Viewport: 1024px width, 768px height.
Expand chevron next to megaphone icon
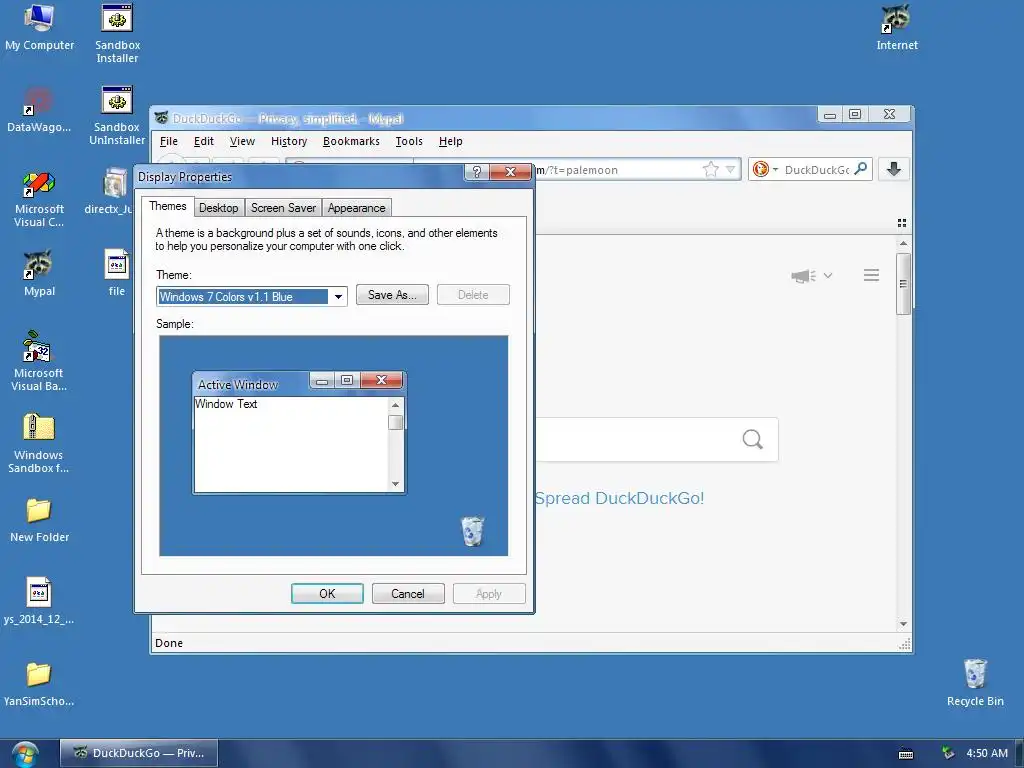[827, 276]
